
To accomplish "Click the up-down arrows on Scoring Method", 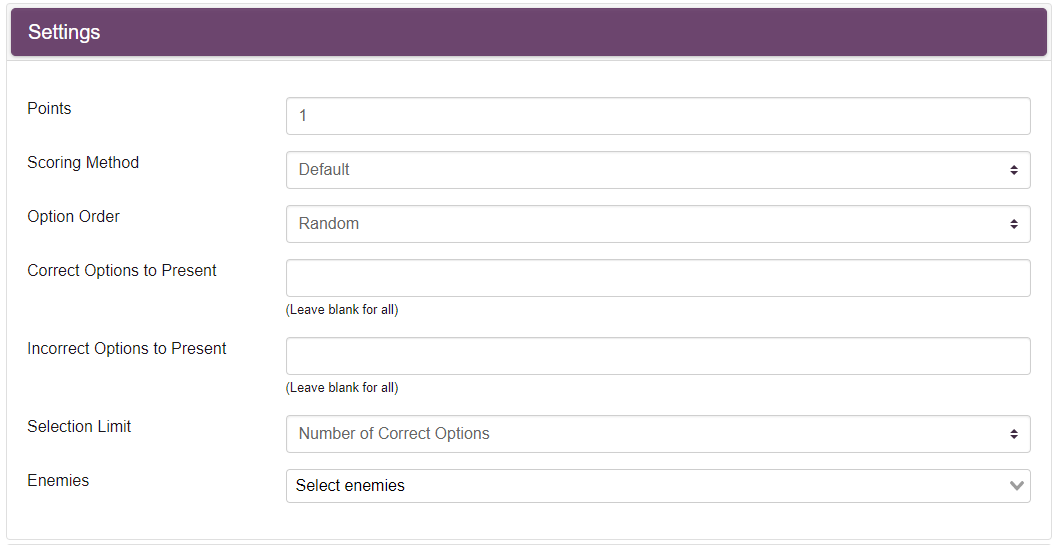I will 1013,170.
